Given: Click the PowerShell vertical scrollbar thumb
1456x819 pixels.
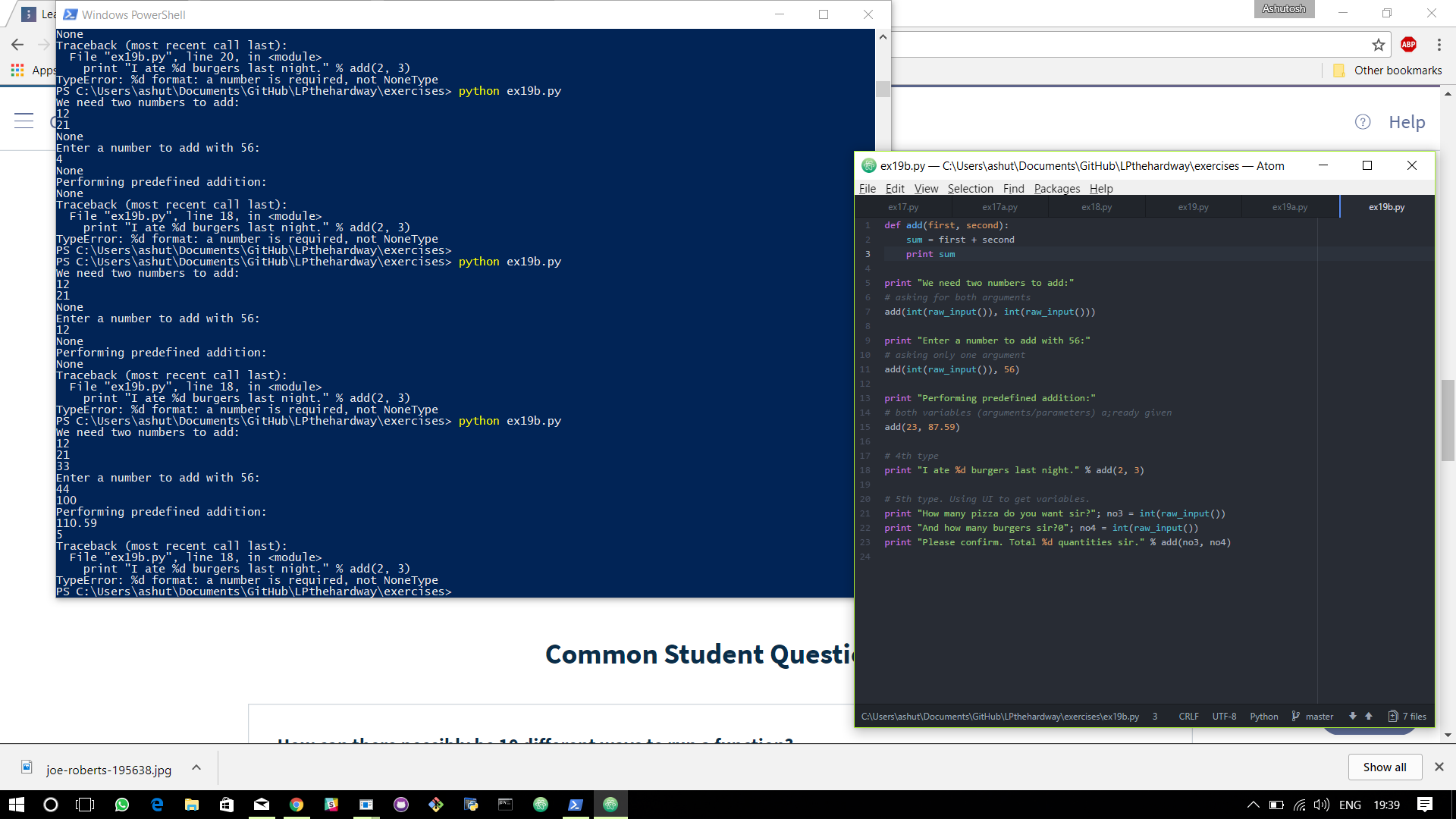Looking at the screenshot, I should (x=883, y=89).
